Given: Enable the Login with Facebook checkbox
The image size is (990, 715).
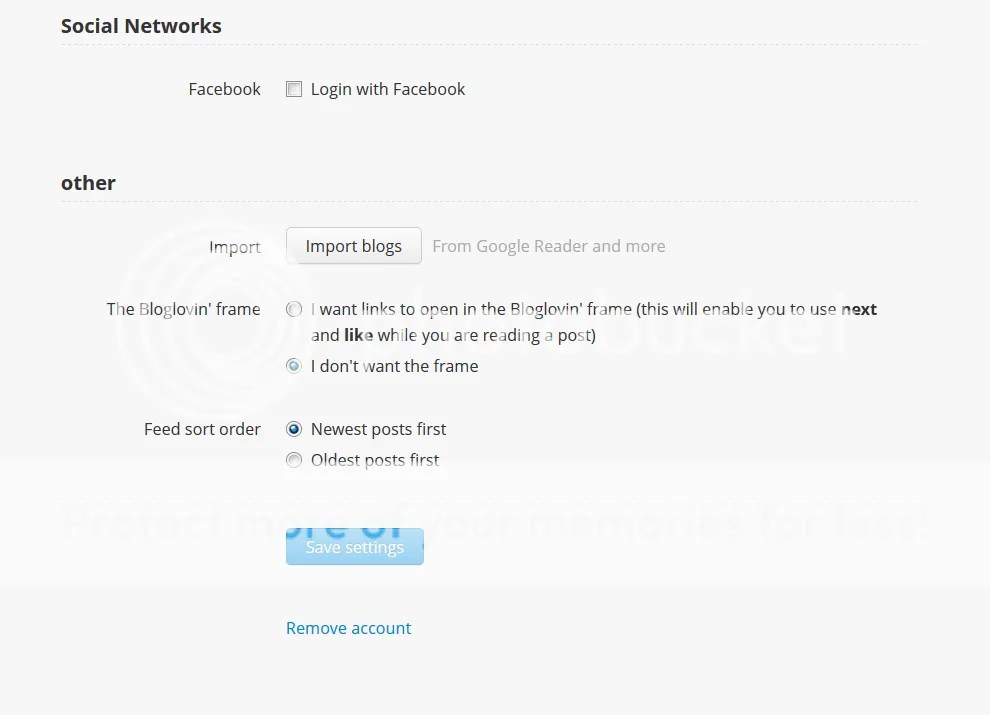Looking at the screenshot, I should click(294, 89).
